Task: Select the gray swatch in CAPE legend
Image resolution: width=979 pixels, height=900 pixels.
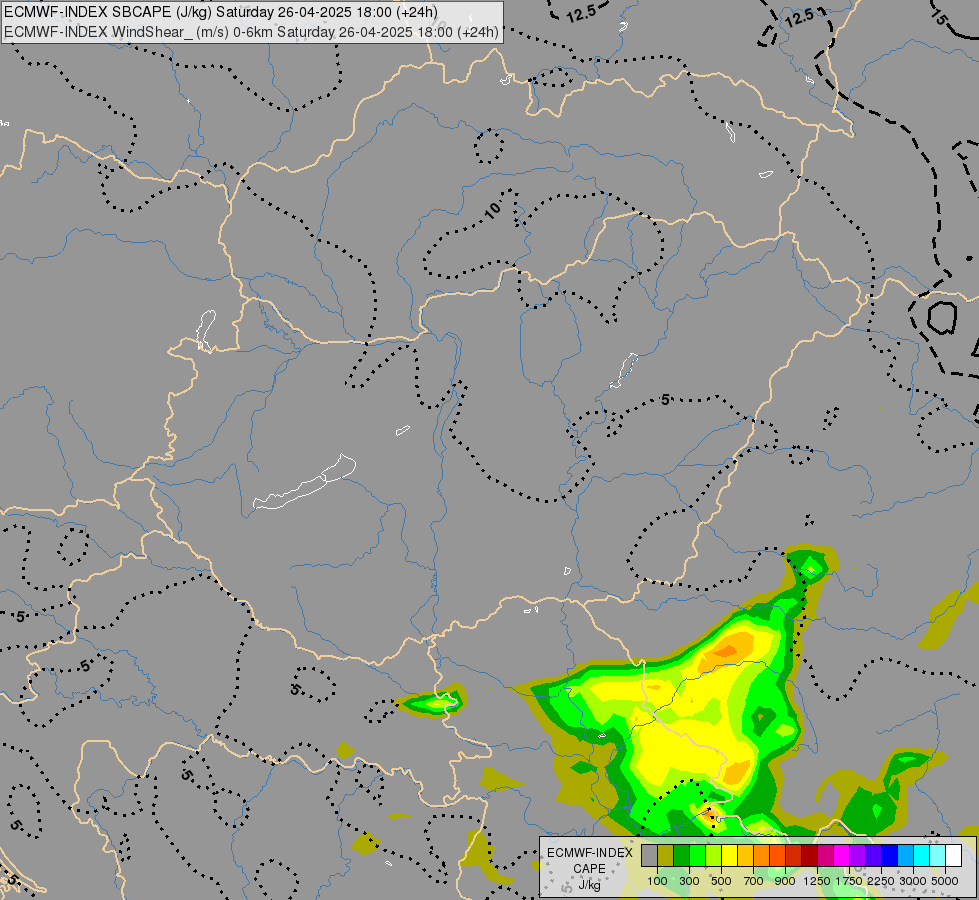Action: (649, 856)
